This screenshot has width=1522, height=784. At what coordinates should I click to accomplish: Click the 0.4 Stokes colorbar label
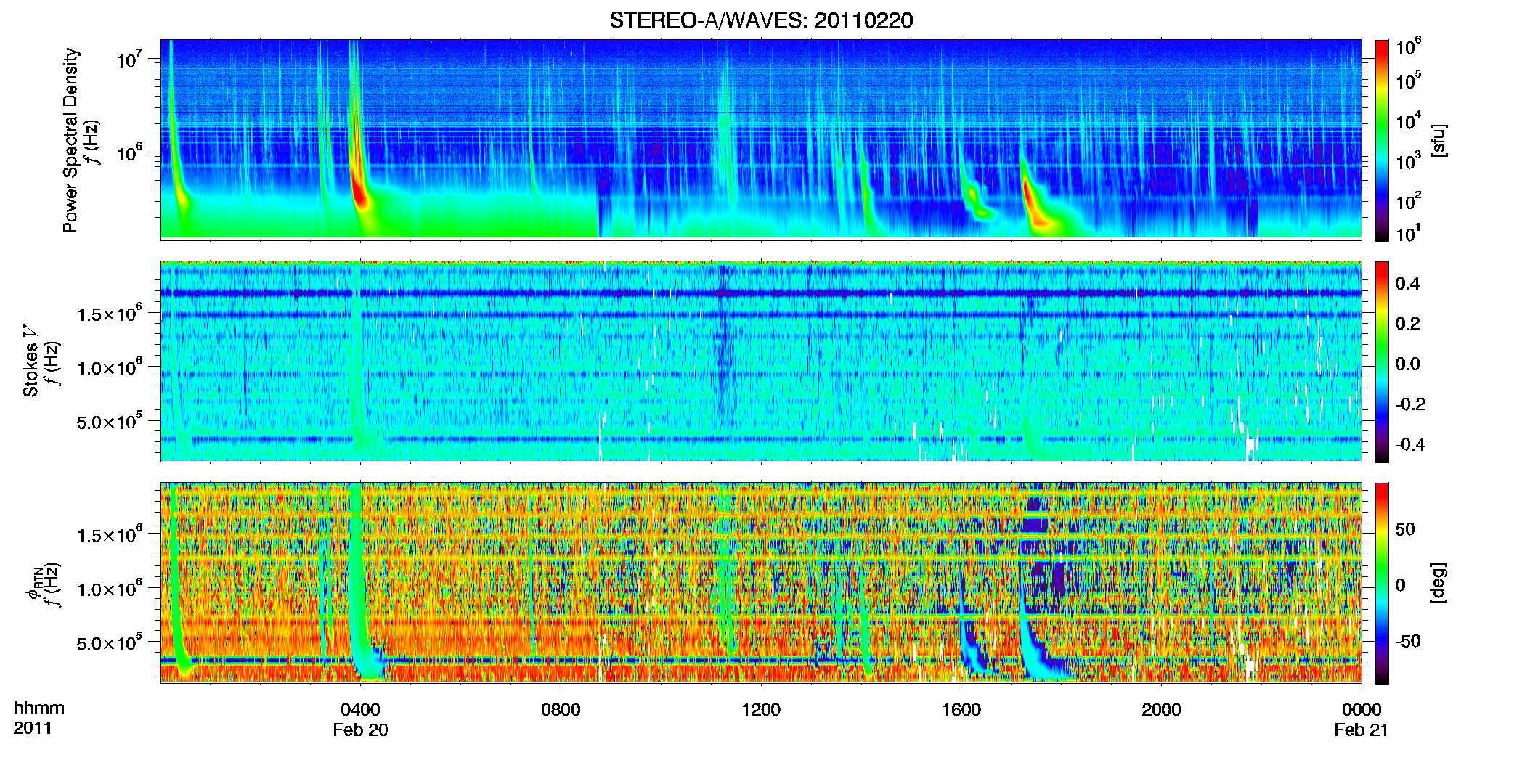1407,284
